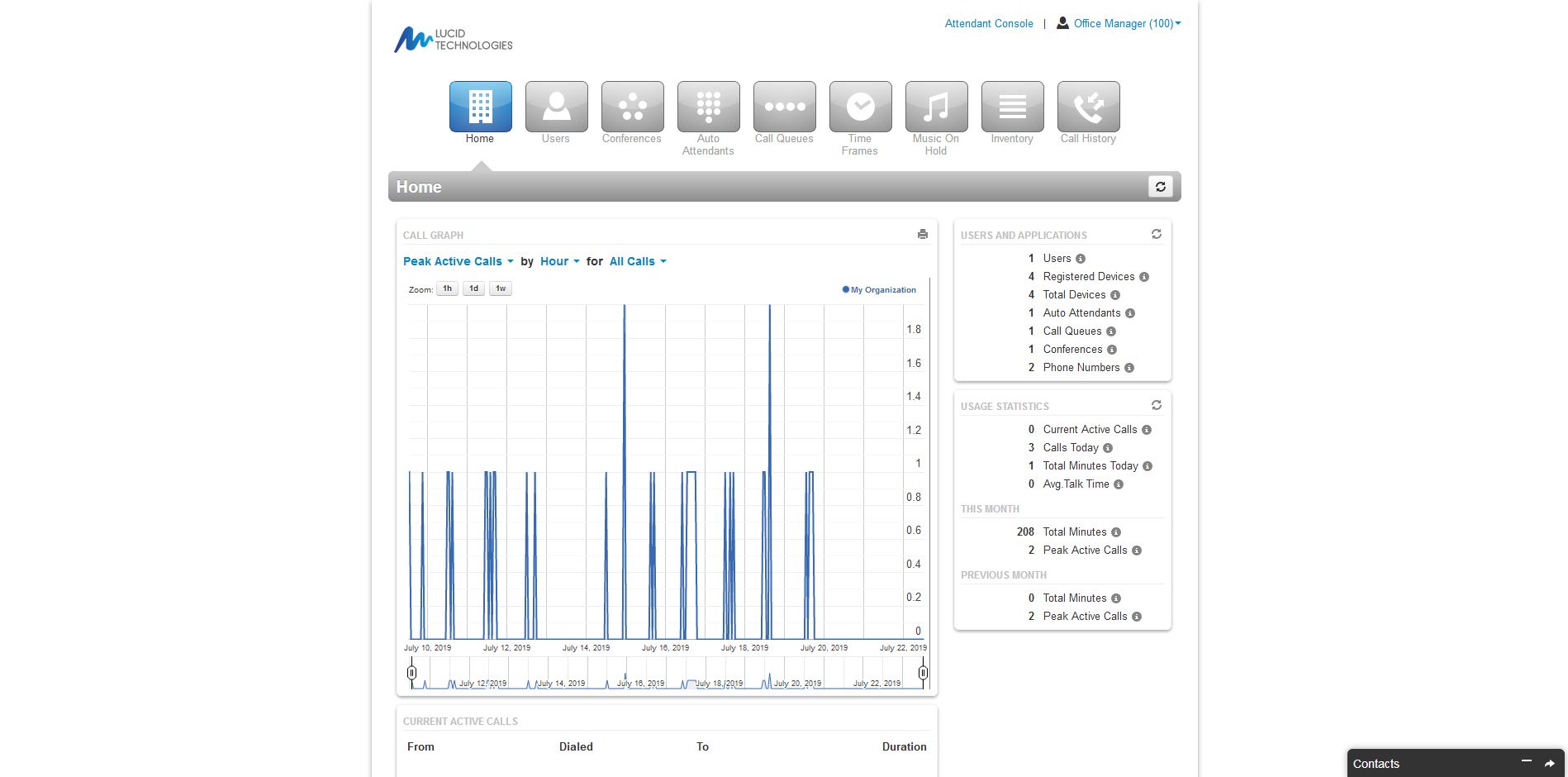Pop out the Contacts panel
This screenshot has width=1568, height=777.
click(1550, 764)
